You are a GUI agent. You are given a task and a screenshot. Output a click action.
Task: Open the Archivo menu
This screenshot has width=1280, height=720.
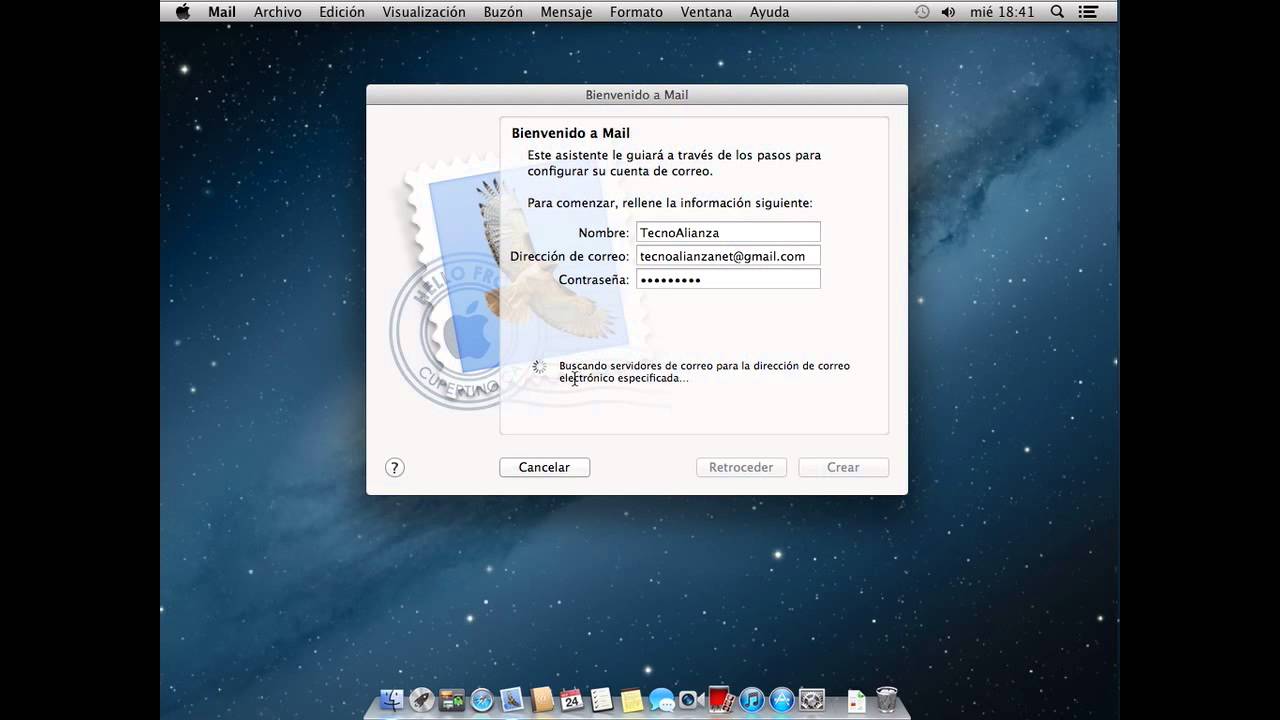click(x=278, y=12)
